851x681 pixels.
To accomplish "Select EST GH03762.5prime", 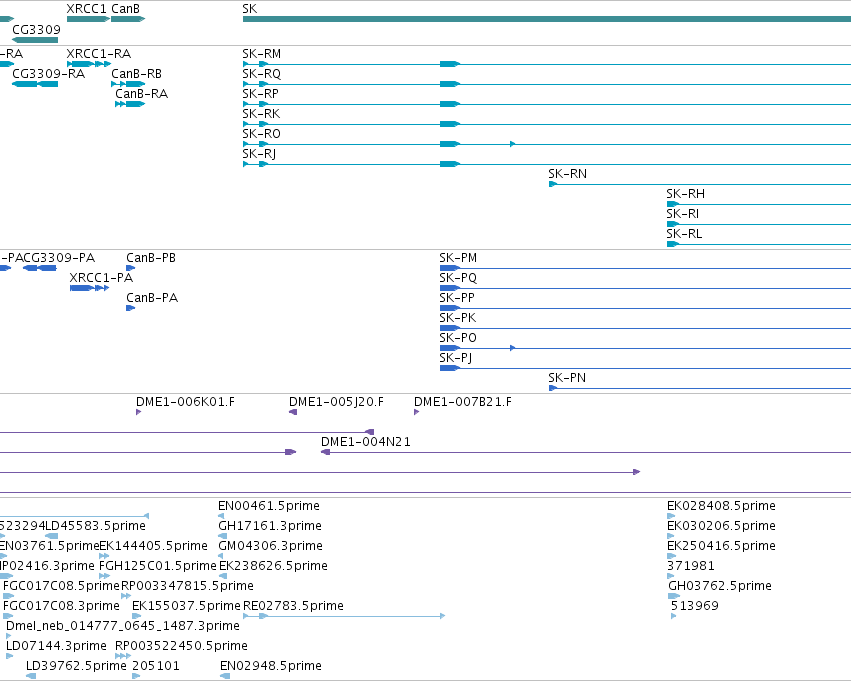I will click(x=674, y=596).
